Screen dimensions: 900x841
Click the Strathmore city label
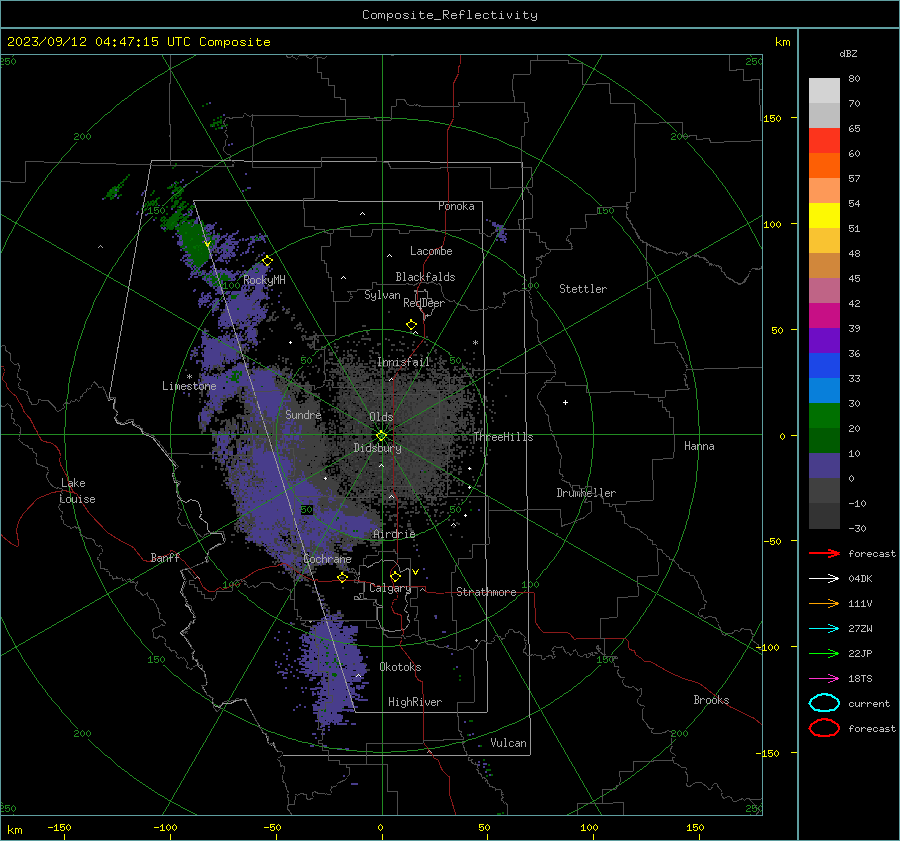[x=486, y=592]
